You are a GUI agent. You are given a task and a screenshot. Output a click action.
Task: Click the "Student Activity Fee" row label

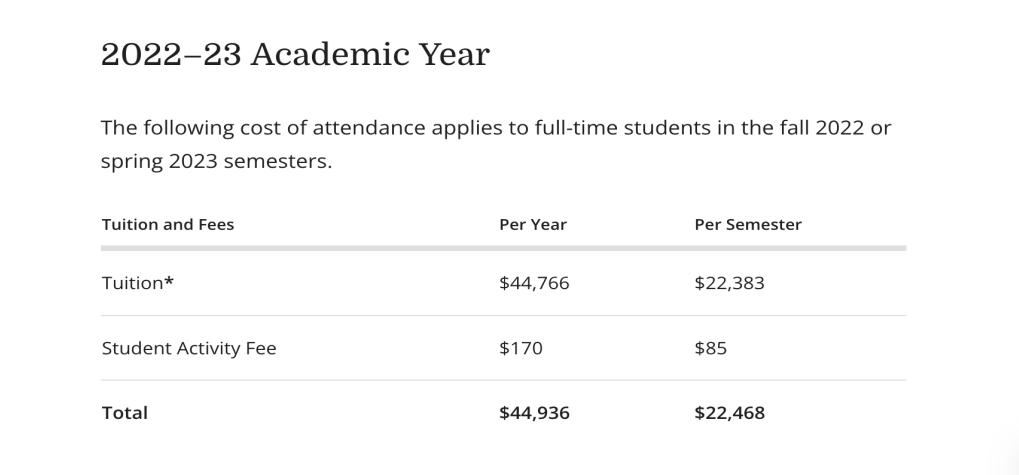pyautogui.click(x=189, y=348)
